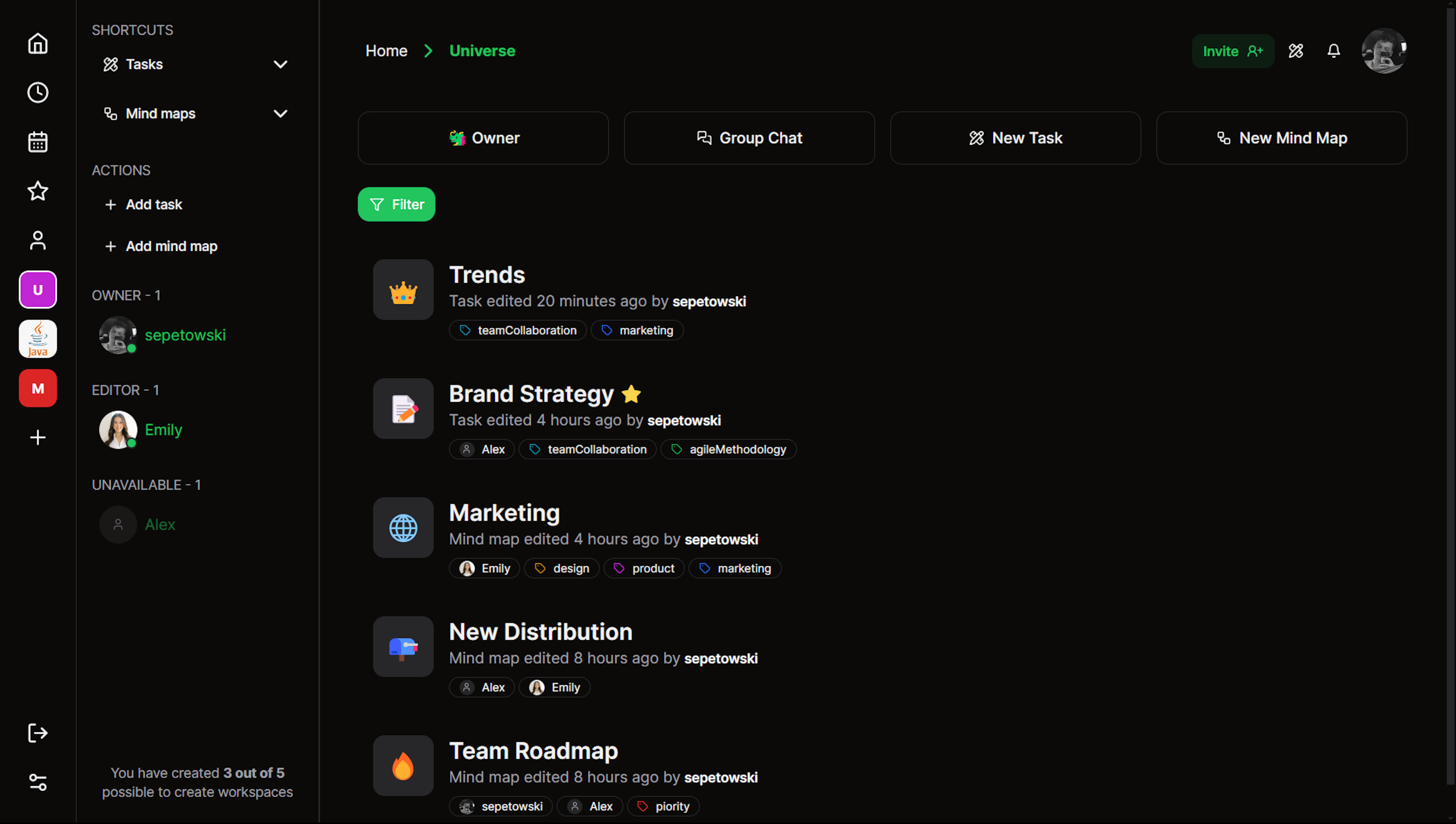1456x824 pixels.
Task: Select the red M workspace
Action: click(38, 388)
